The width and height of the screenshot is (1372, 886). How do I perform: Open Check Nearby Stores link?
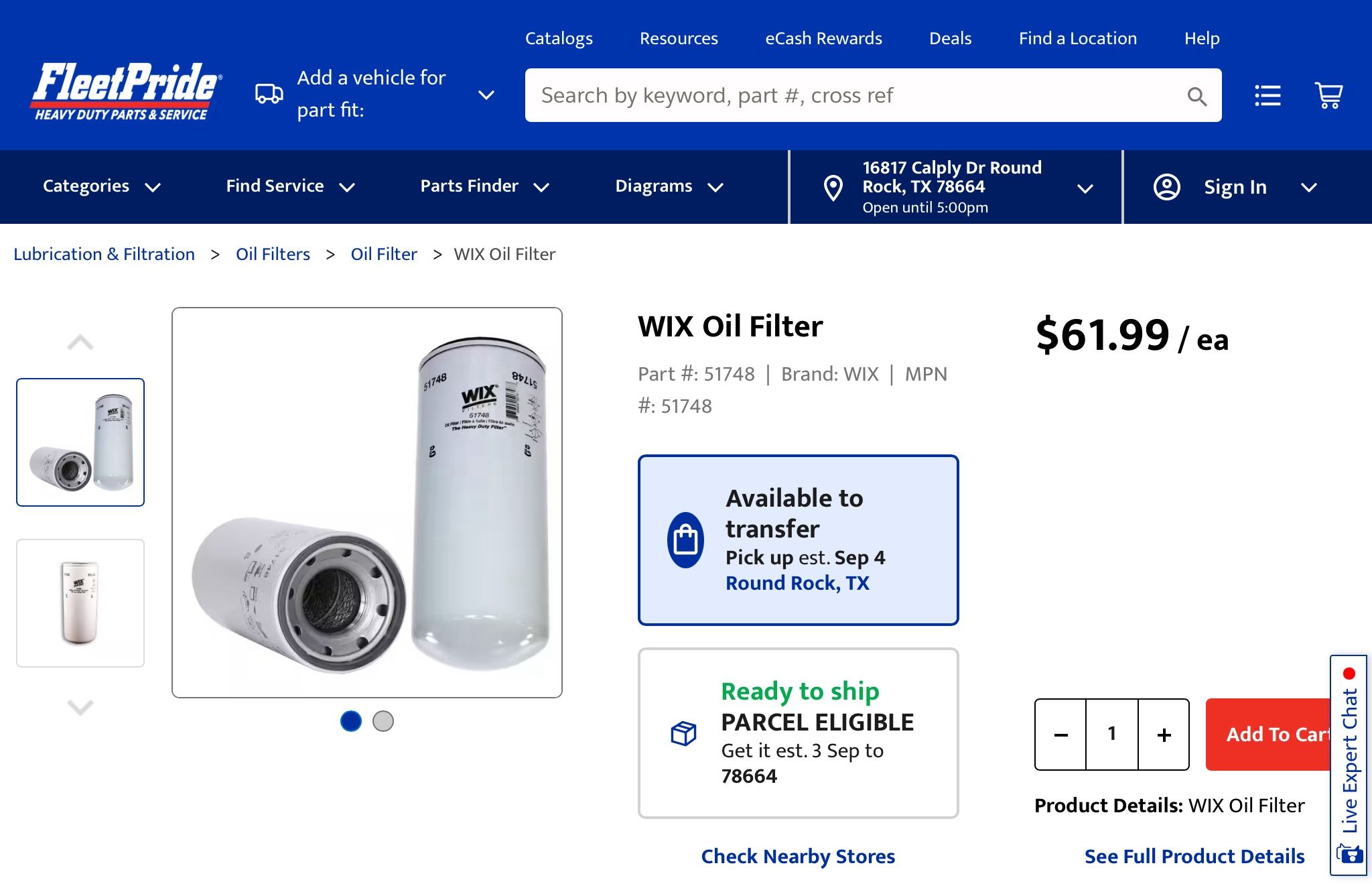click(798, 856)
